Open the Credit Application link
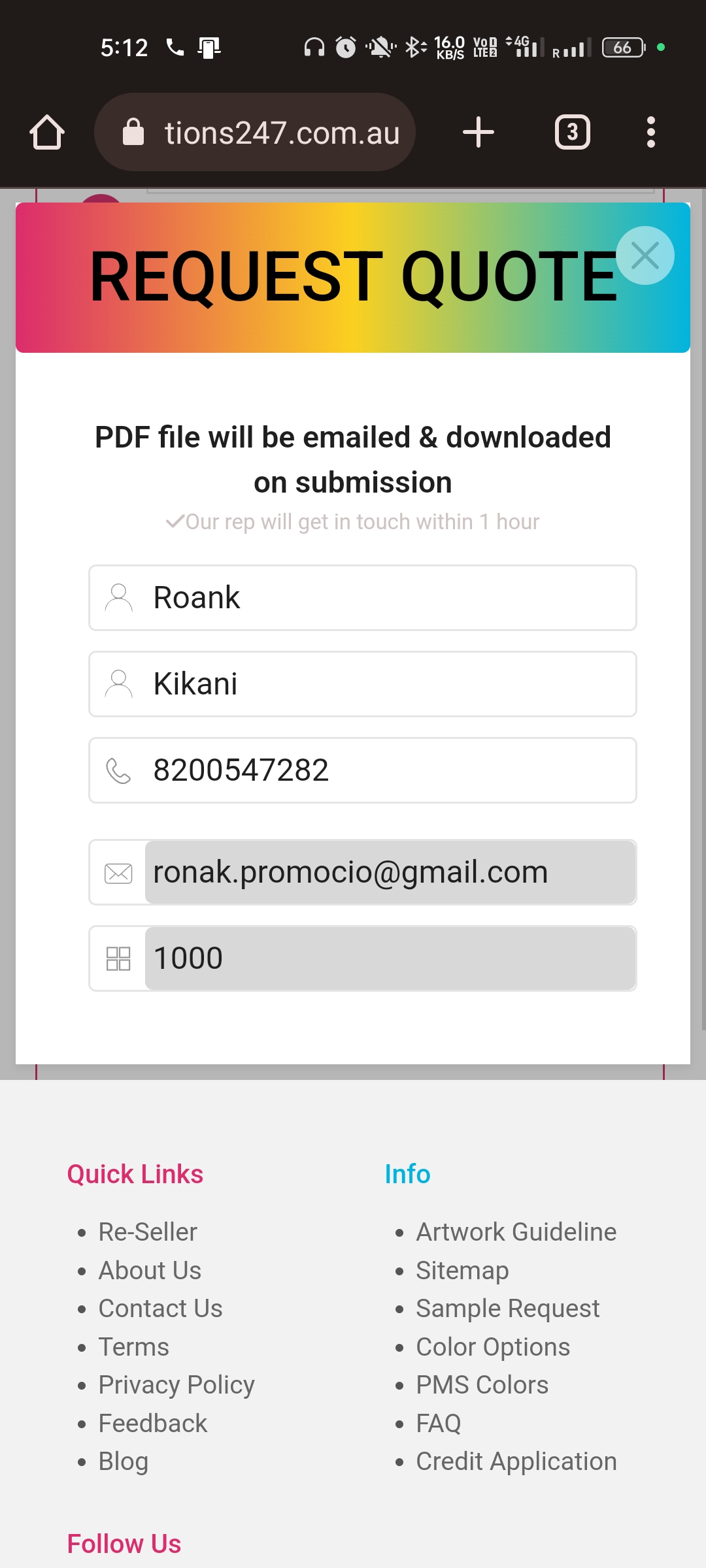 (x=516, y=1461)
